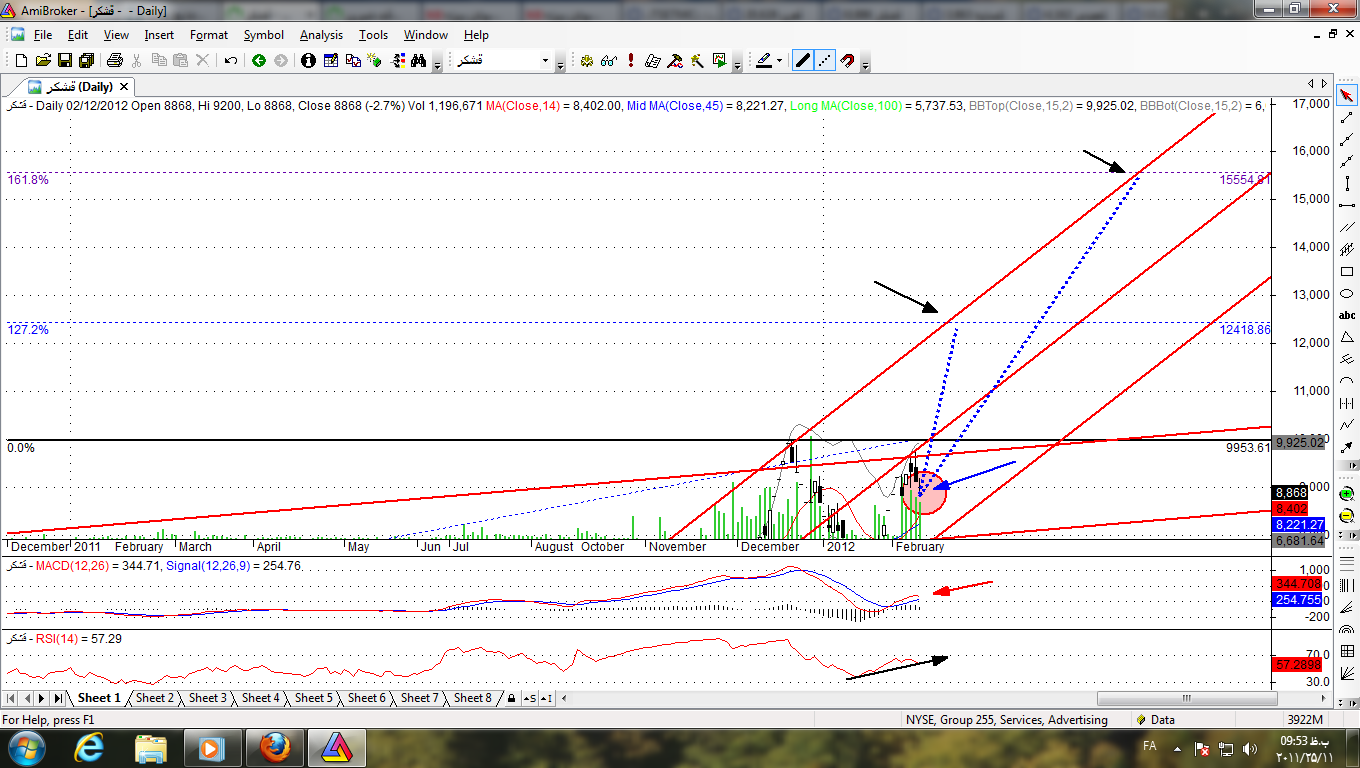This screenshot has height=768, width=1360.
Task: Select the Horizontal line tool
Action: tap(1346, 206)
